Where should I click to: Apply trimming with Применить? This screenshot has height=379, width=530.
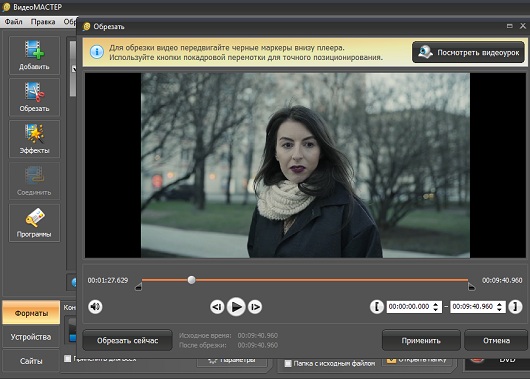(421, 340)
